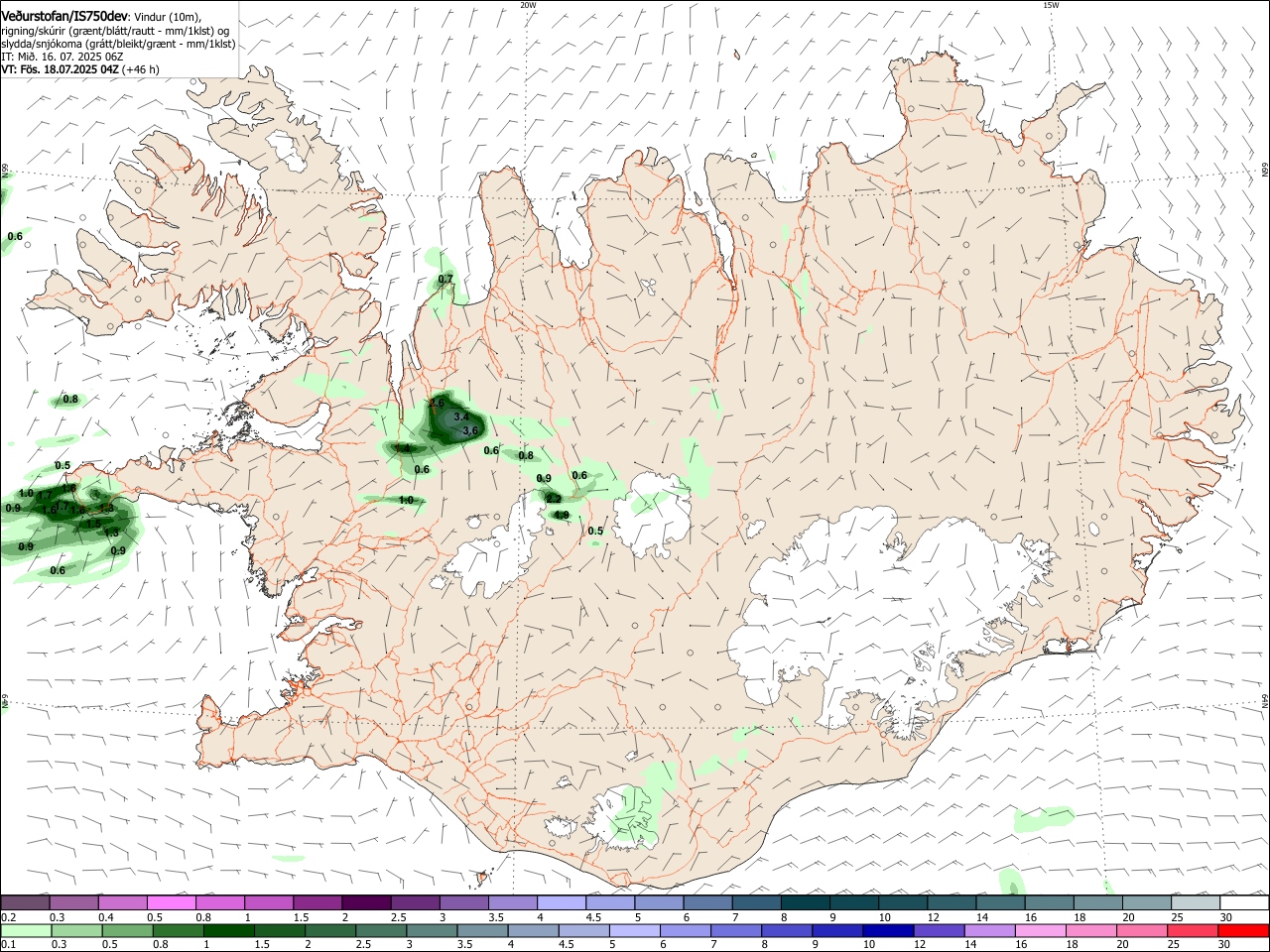Click the '0.7' precipitation value on the map
Image resolution: width=1270 pixels, height=952 pixels.
click(445, 279)
